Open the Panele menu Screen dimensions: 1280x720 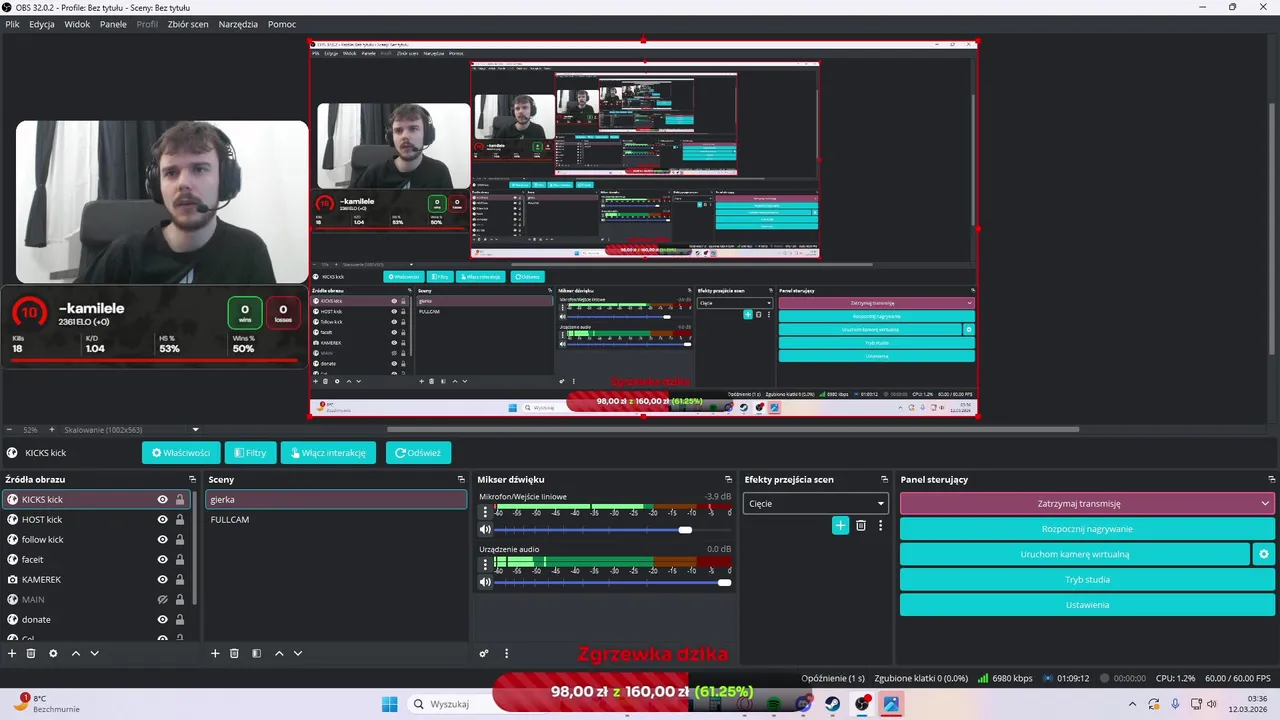113,24
